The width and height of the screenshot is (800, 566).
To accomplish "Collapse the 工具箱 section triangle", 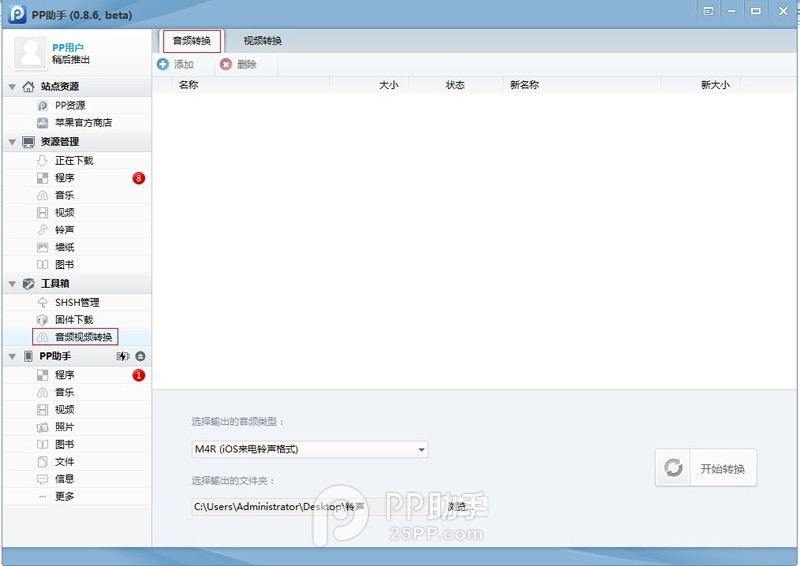I will pos(12,284).
